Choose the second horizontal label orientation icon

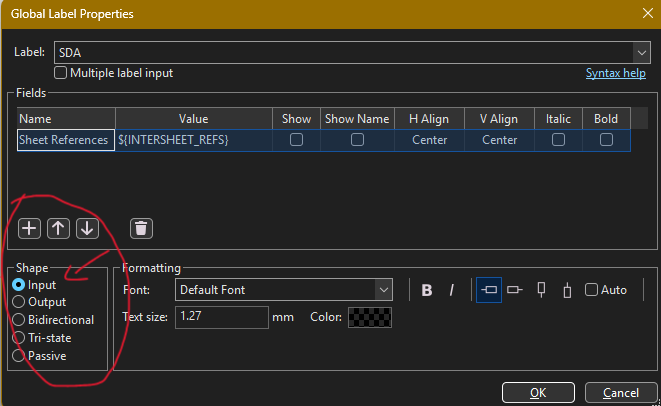(515, 290)
